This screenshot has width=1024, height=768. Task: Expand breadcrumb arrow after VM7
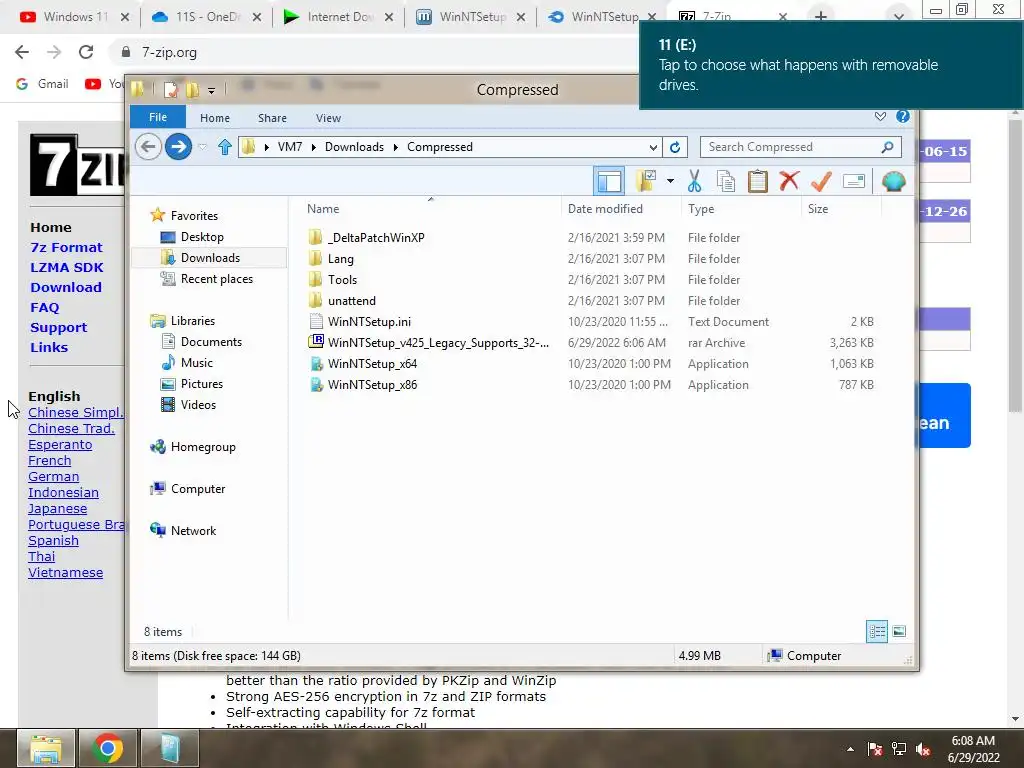313,147
